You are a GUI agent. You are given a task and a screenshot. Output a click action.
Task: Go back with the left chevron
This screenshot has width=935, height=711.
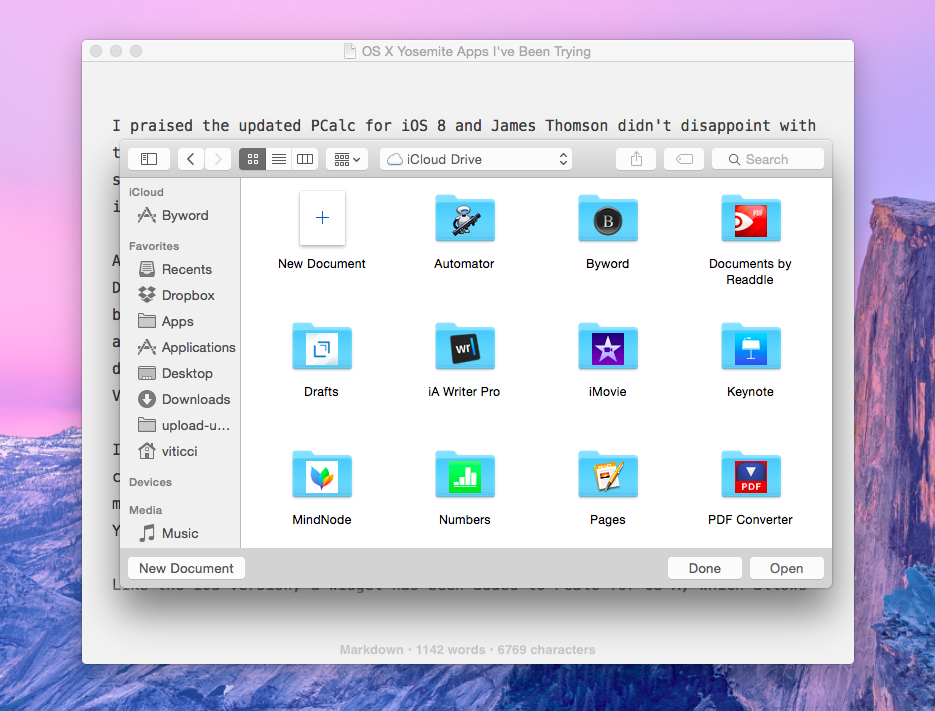191,159
